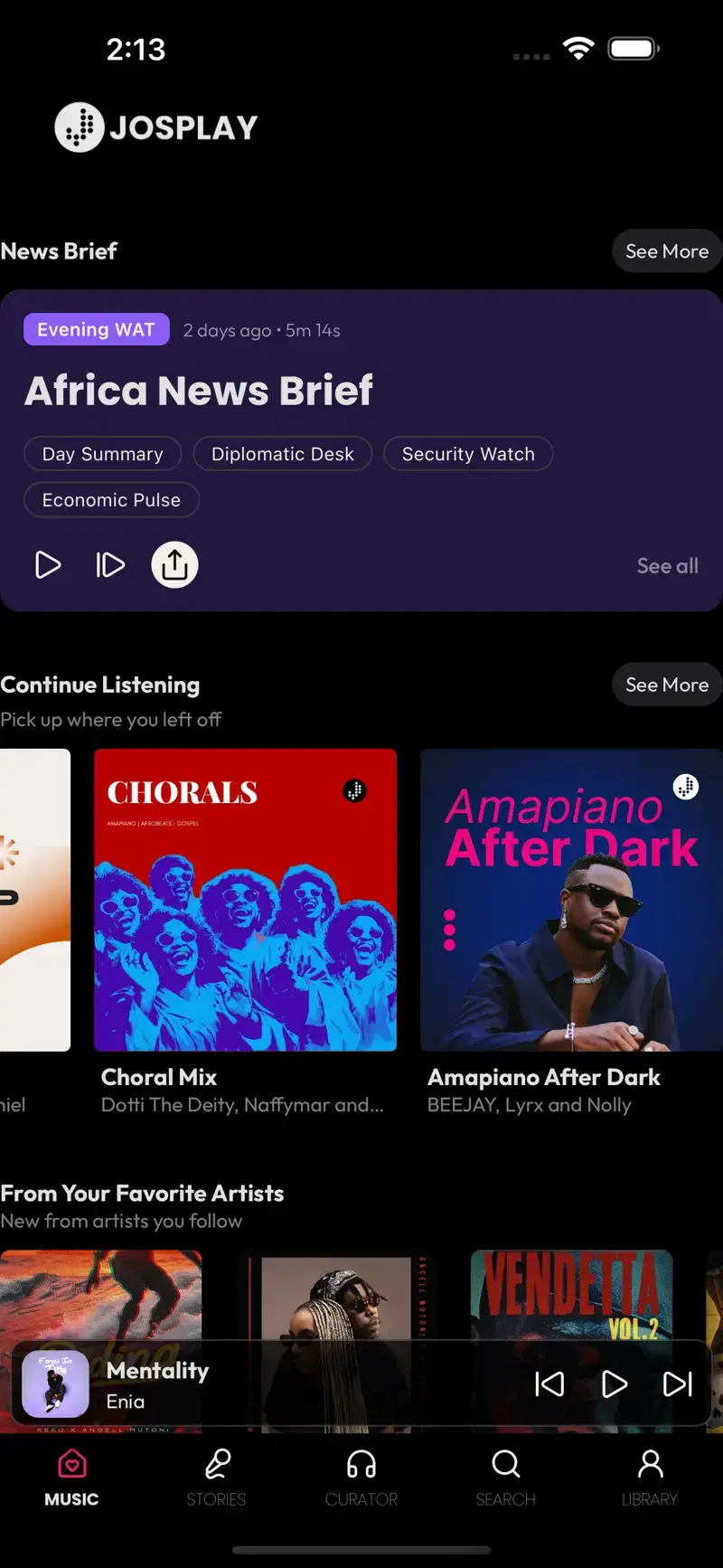This screenshot has width=723, height=1568.
Task: Select the Security Watch chip
Action: click(468, 454)
